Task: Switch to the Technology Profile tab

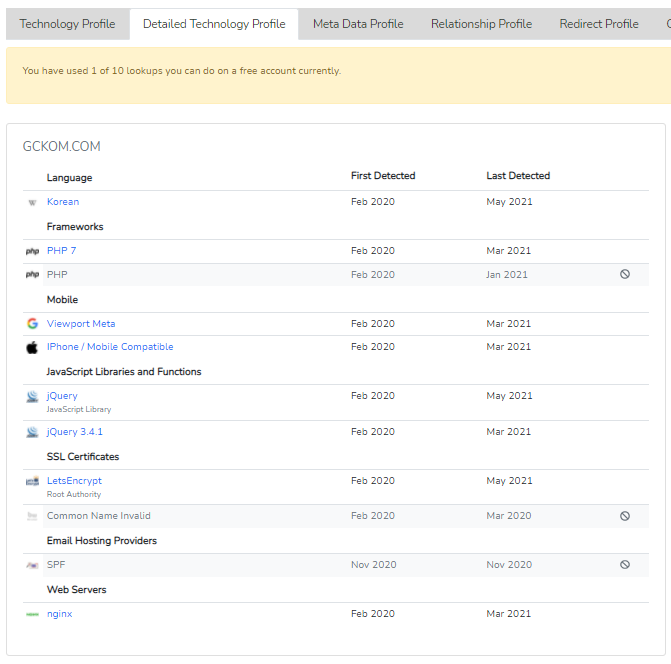Action: pyautogui.click(x=67, y=24)
